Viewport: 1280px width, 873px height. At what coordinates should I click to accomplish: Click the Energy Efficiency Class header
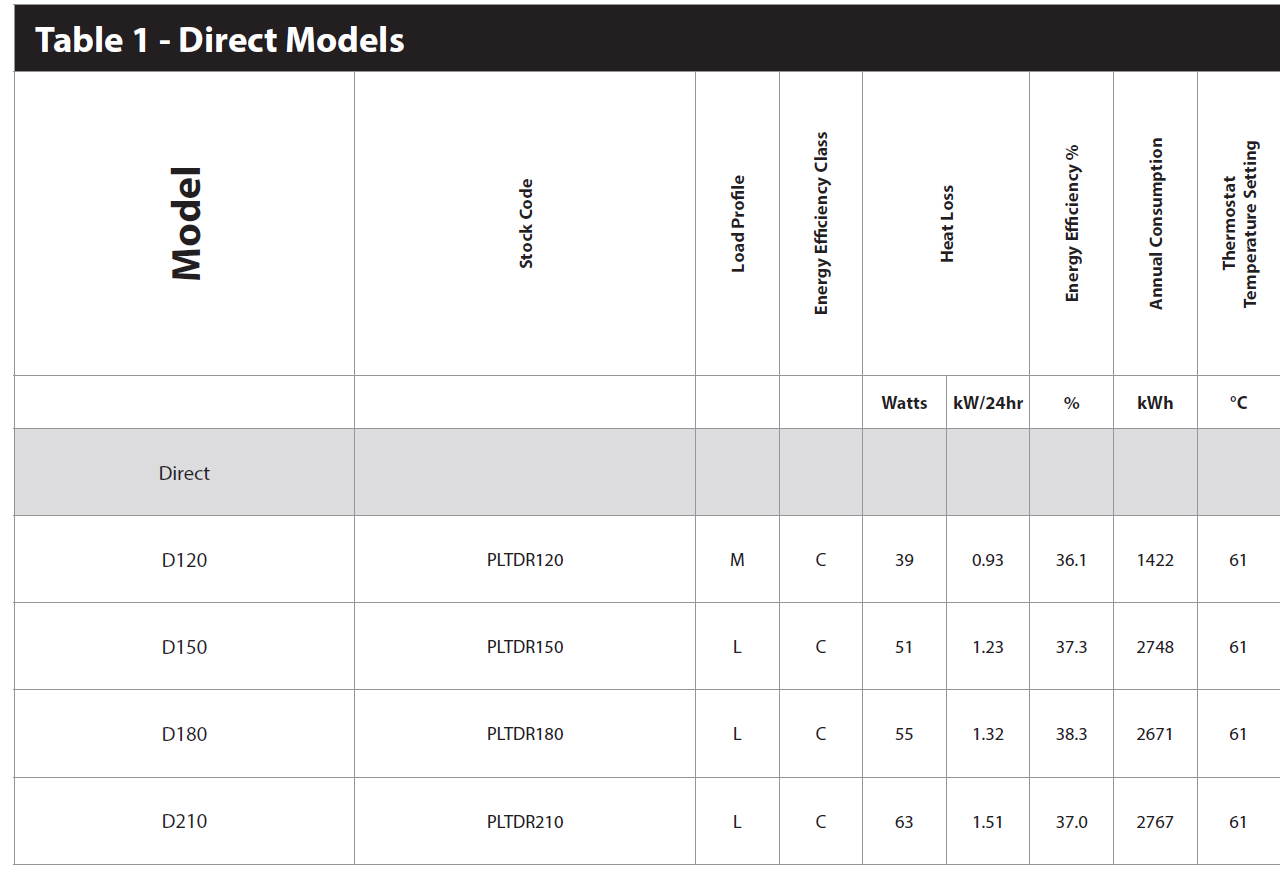[x=821, y=224]
